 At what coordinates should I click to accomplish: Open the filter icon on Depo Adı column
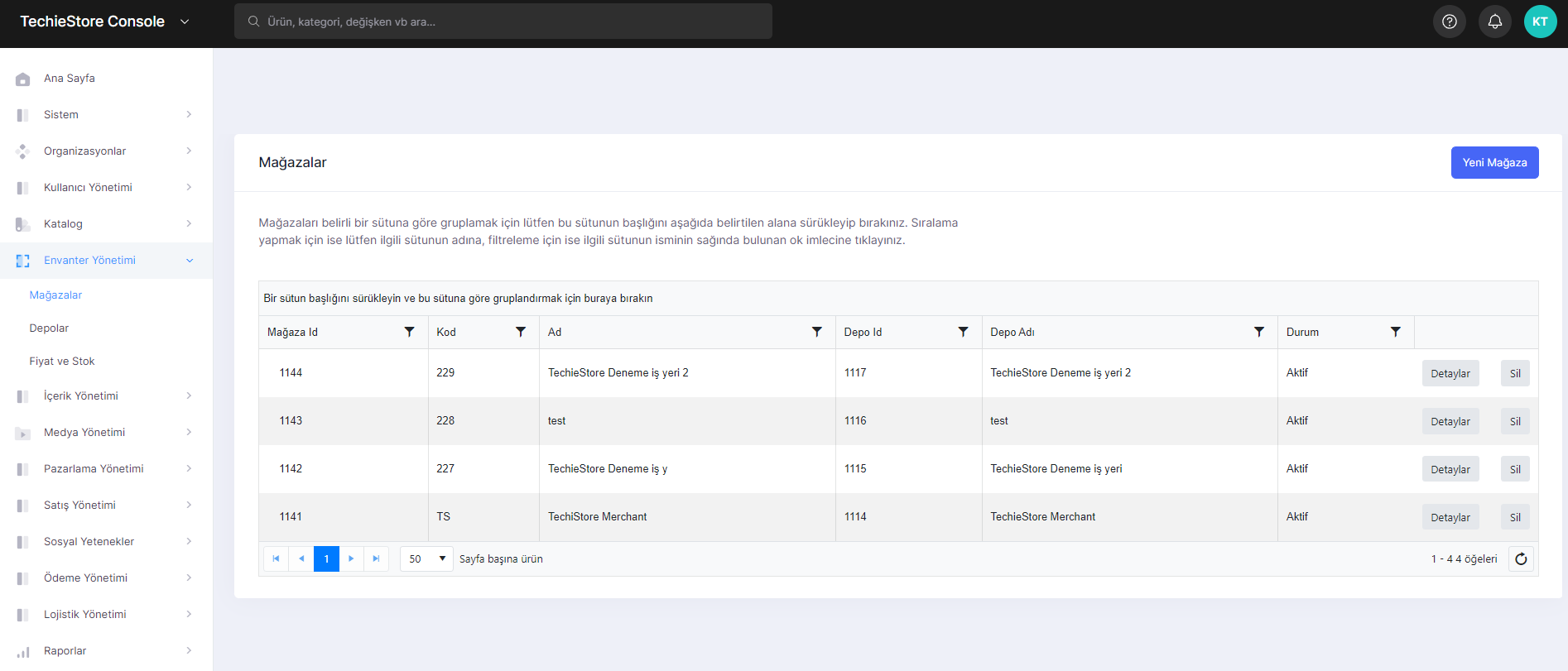tap(1259, 332)
